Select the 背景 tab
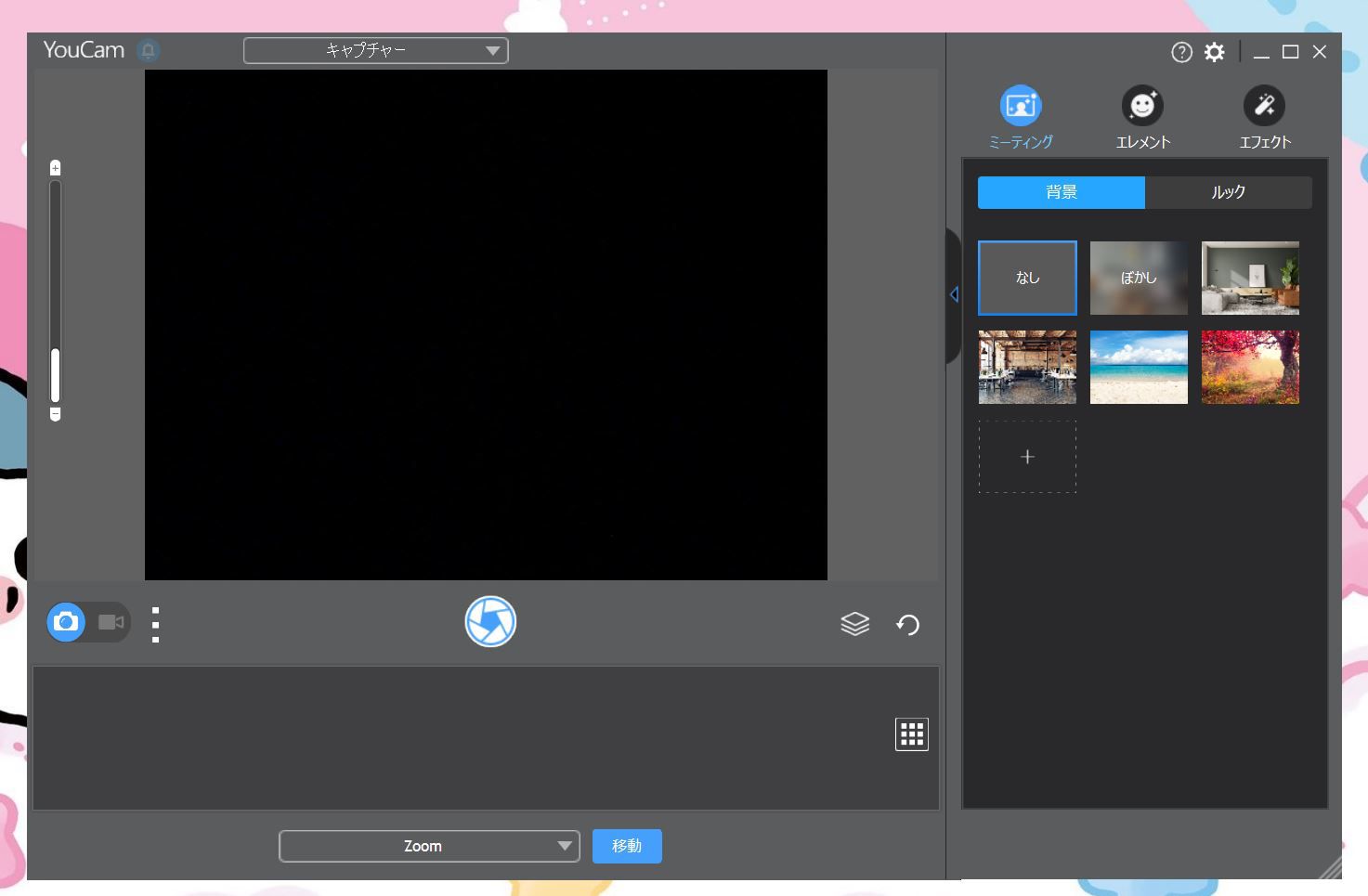 pyautogui.click(x=1060, y=192)
